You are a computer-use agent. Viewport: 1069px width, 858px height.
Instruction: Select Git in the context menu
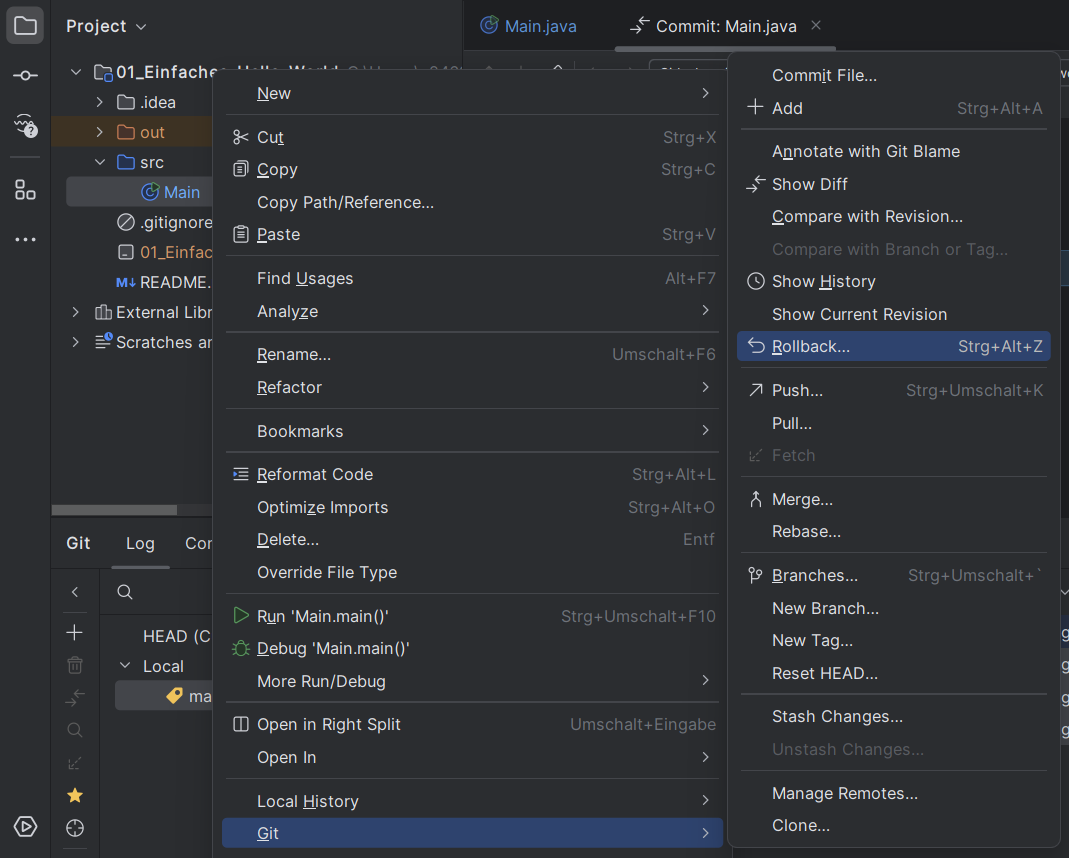pyautogui.click(x=472, y=833)
